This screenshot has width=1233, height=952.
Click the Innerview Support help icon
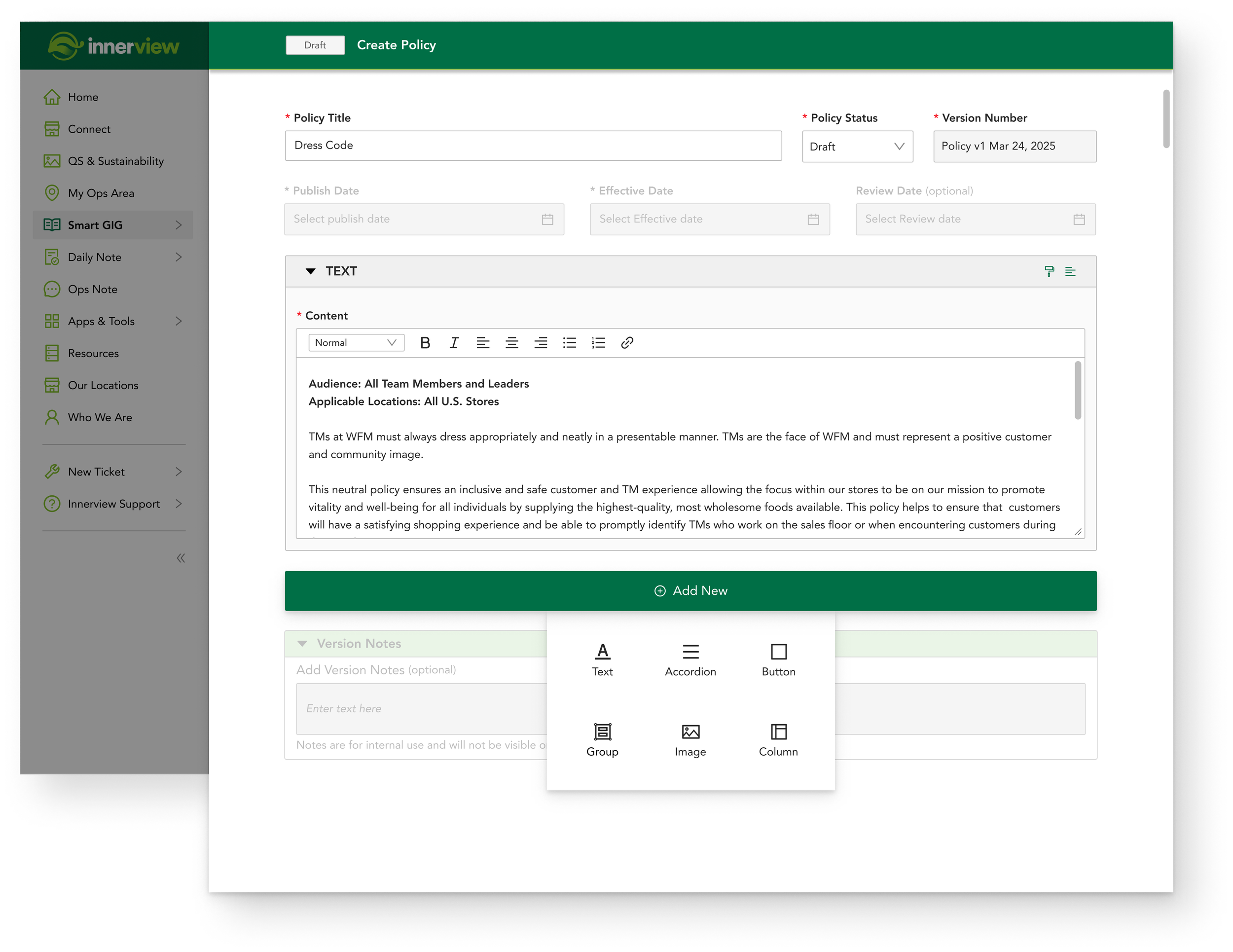click(52, 504)
